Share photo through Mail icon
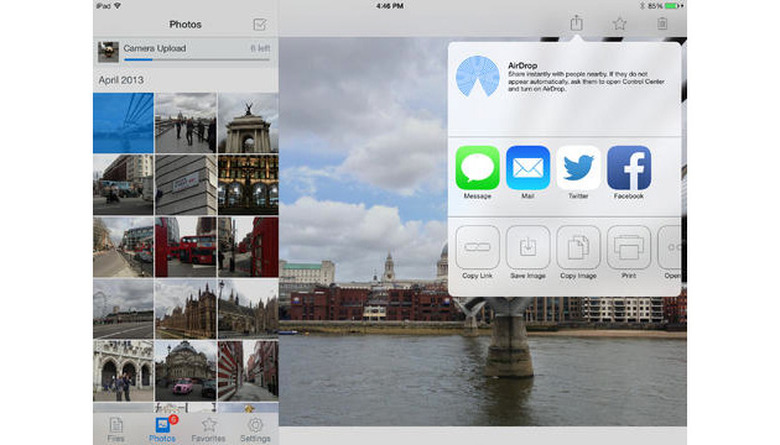Screen dimensions: 780x445 tap(528, 168)
